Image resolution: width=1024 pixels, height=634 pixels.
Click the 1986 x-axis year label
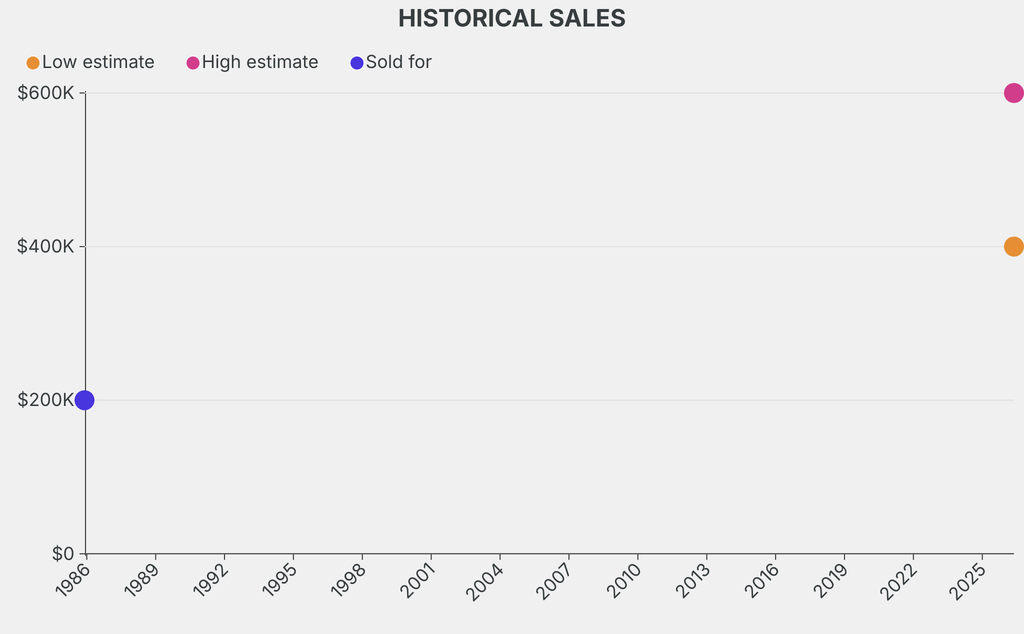[72, 581]
